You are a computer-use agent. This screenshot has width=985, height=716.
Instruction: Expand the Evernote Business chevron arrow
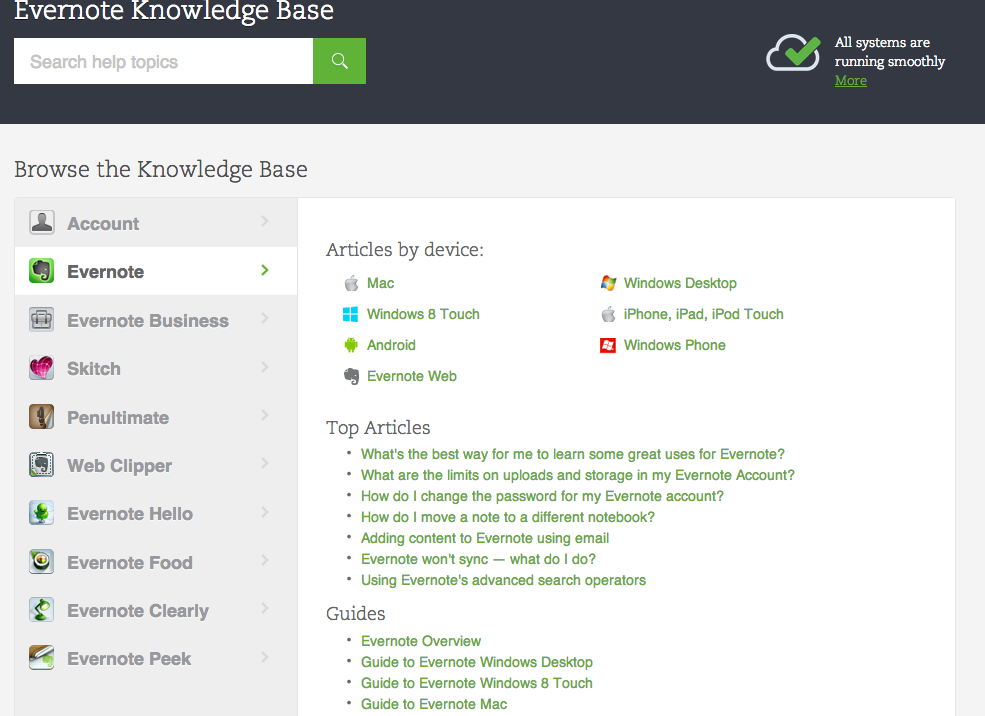point(265,318)
